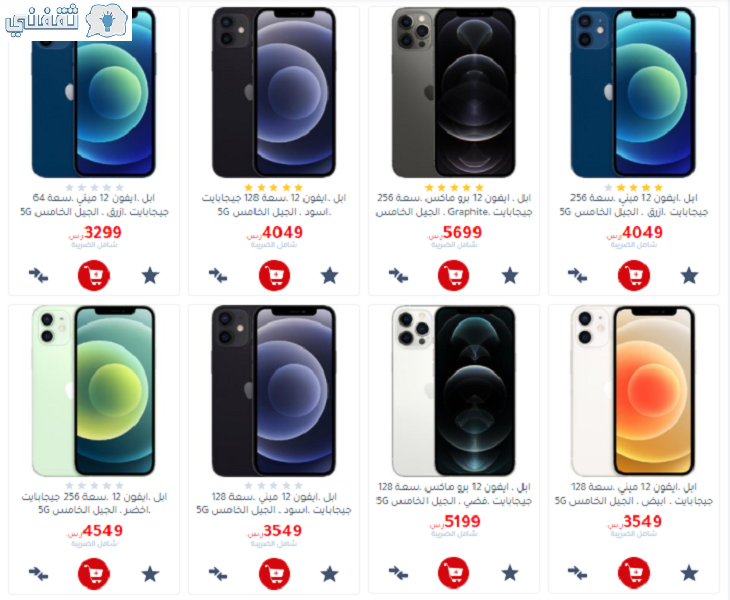The image size is (730, 600).
Task: Click compare arrows for 3549 white iPhone 12 mini
Action: [577, 573]
